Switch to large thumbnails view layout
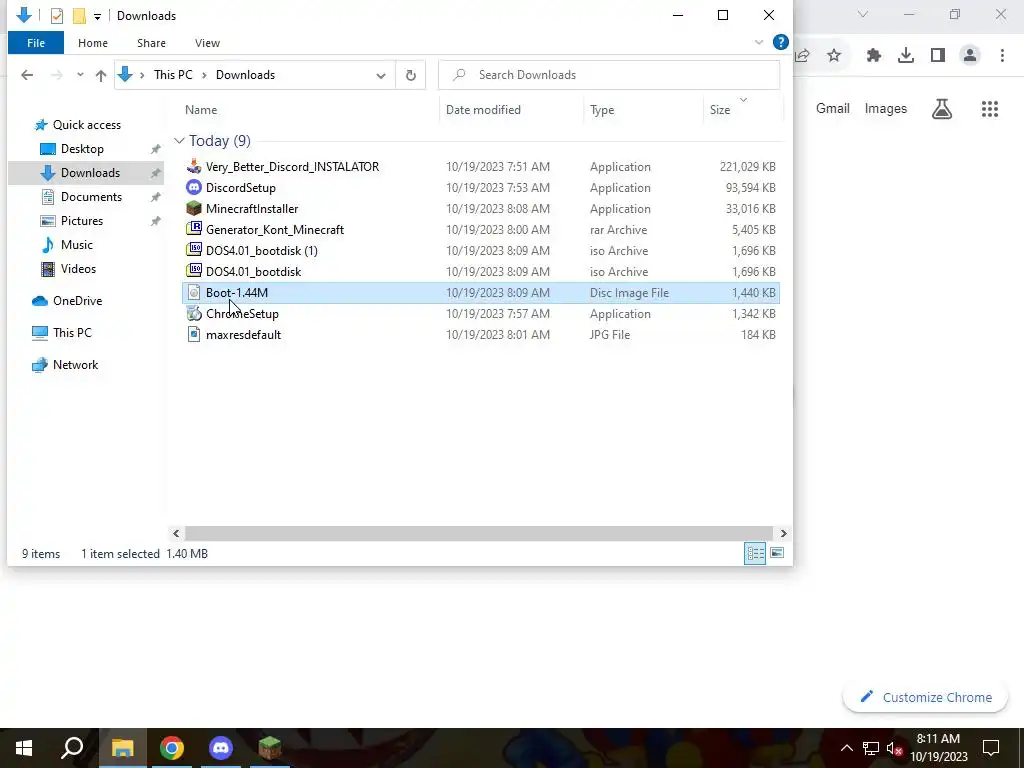The height and width of the screenshot is (768, 1024). tap(776, 553)
